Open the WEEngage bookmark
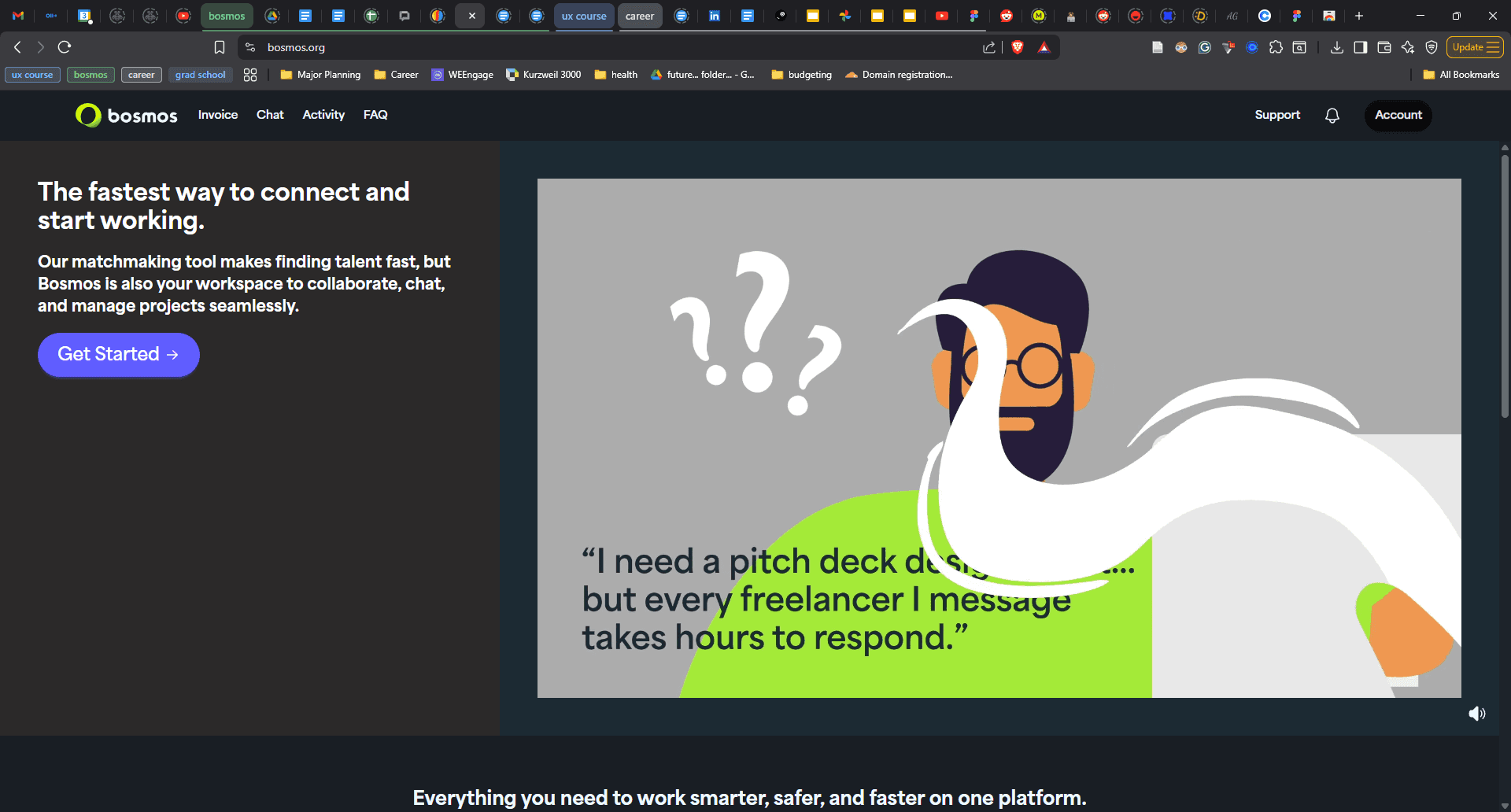This screenshot has height=812, width=1511. tap(463, 75)
